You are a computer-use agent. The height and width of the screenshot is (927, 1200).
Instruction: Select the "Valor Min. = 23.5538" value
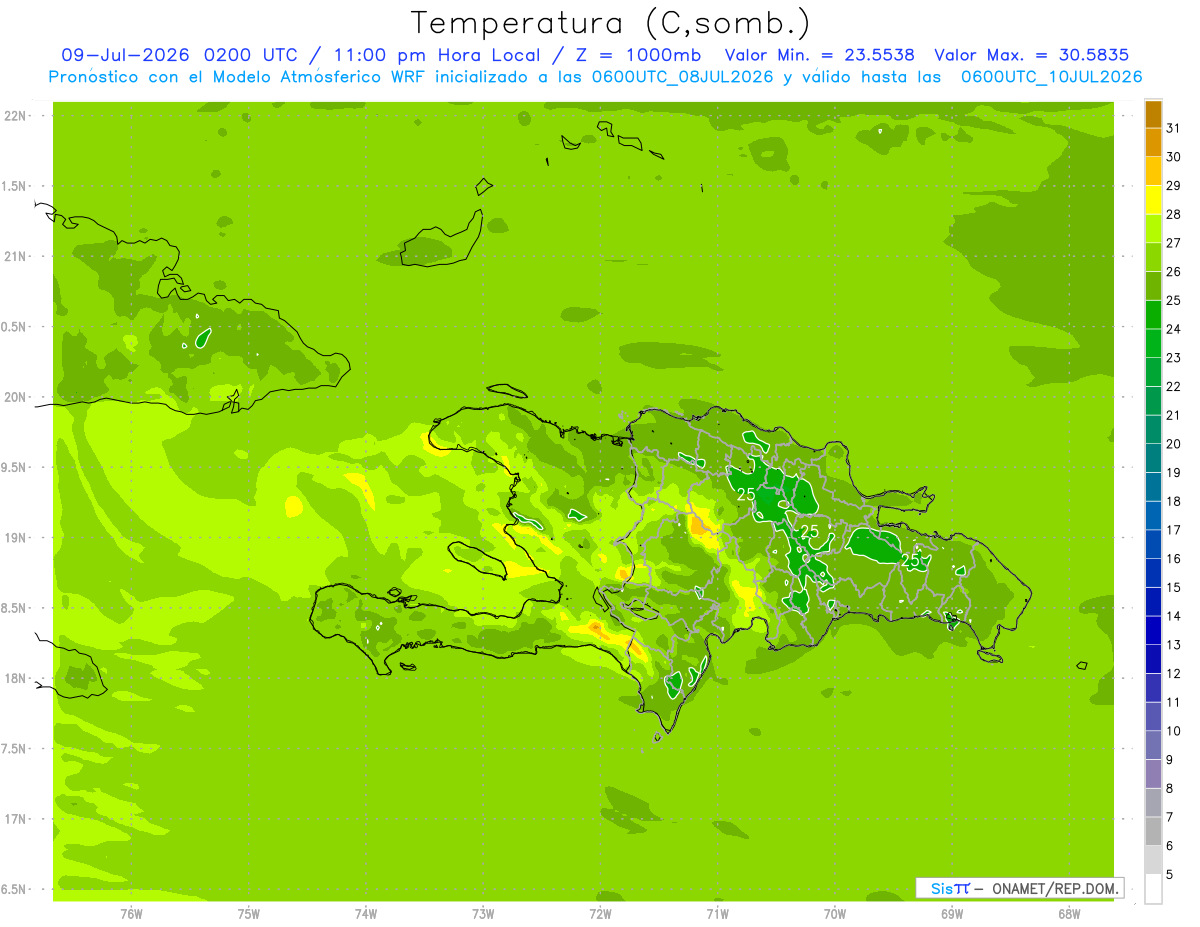[819, 55]
